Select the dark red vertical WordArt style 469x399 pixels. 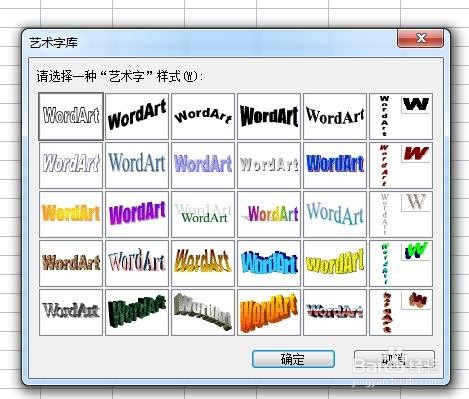401,165
